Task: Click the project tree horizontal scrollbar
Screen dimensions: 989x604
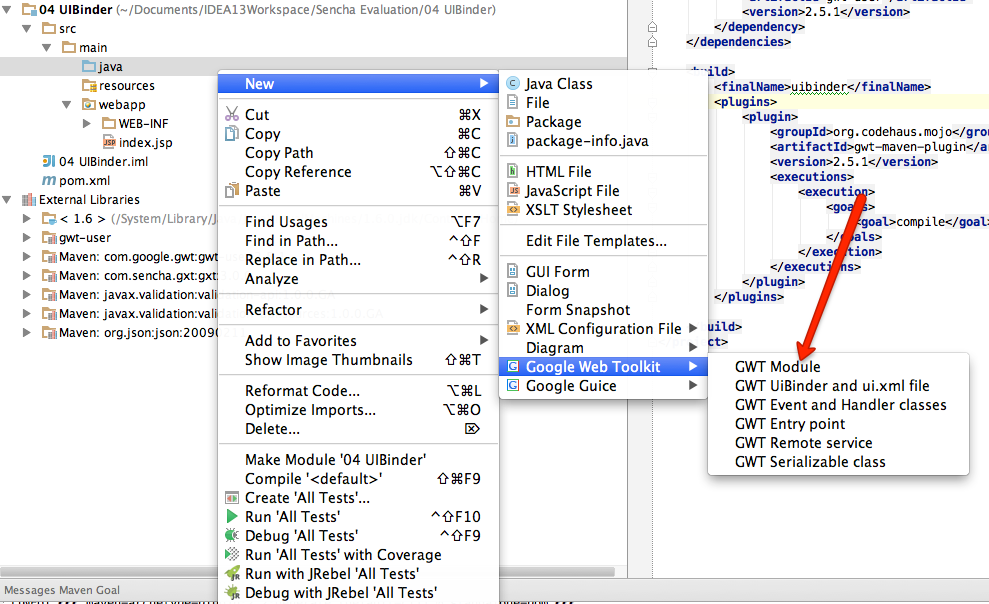Action: tap(308, 572)
